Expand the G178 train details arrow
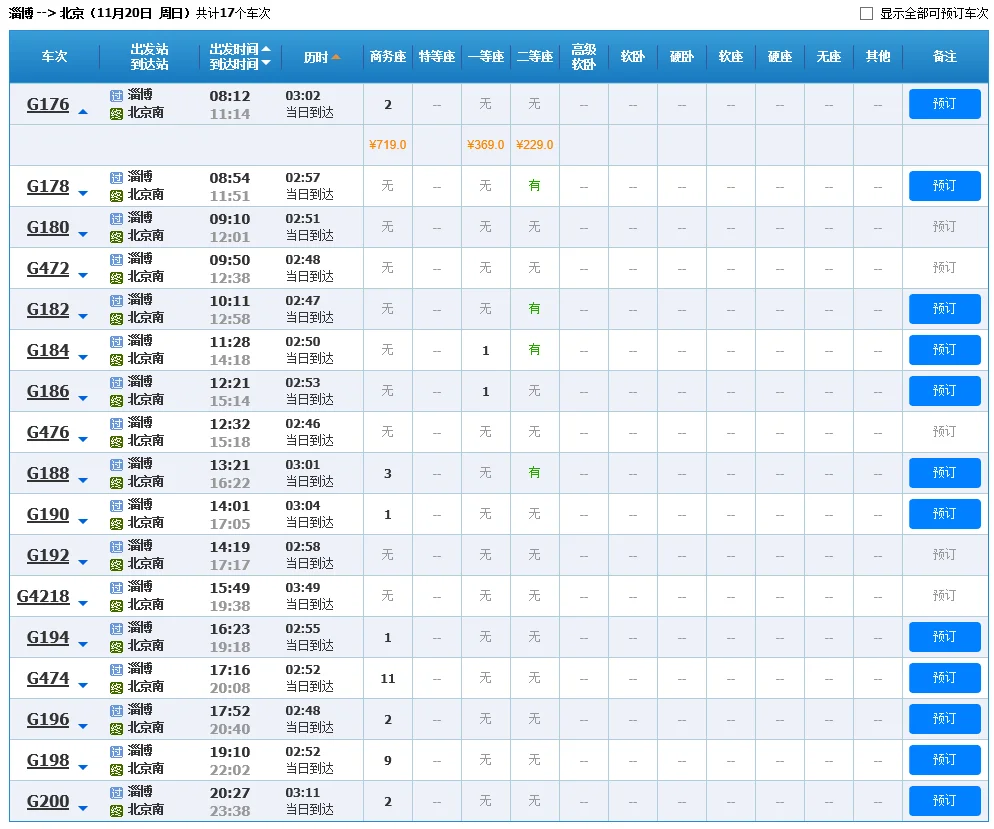994x829 pixels. click(x=83, y=194)
